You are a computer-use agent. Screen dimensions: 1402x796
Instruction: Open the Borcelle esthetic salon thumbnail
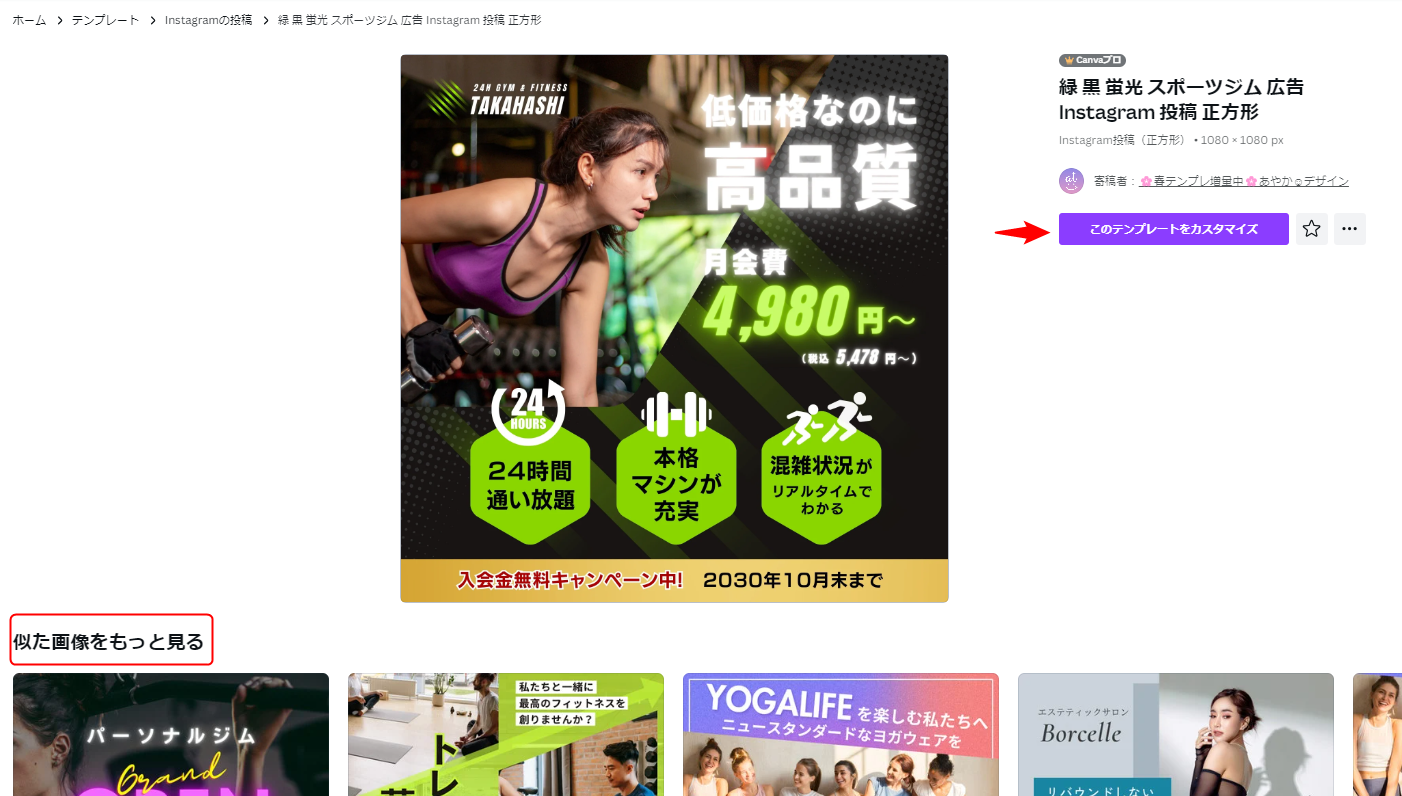coord(1175,735)
